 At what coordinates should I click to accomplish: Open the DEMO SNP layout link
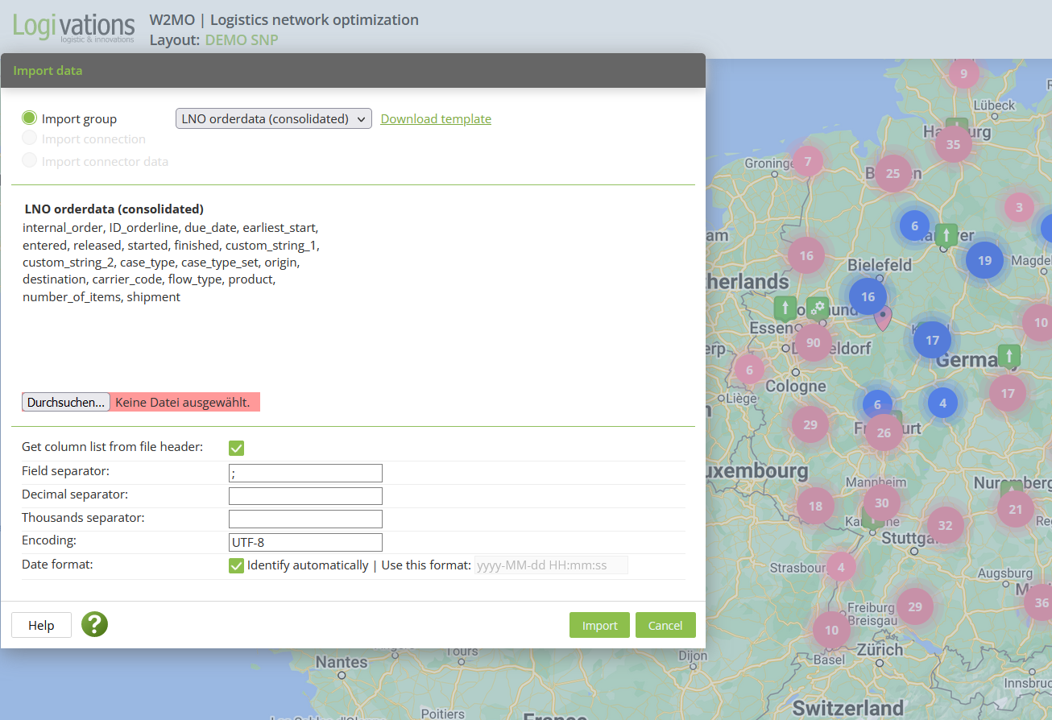click(242, 40)
